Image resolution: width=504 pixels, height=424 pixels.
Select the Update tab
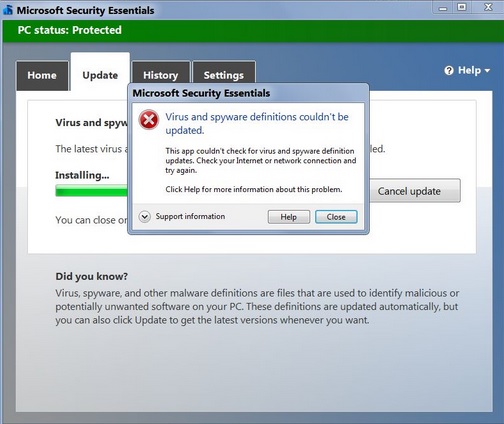point(100,74)
